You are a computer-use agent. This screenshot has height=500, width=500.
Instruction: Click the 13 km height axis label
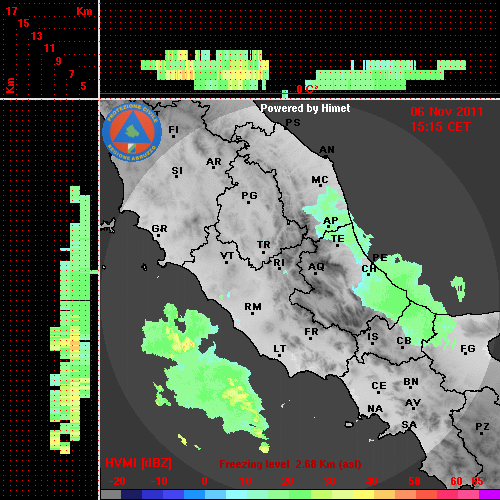pos(37,36)
